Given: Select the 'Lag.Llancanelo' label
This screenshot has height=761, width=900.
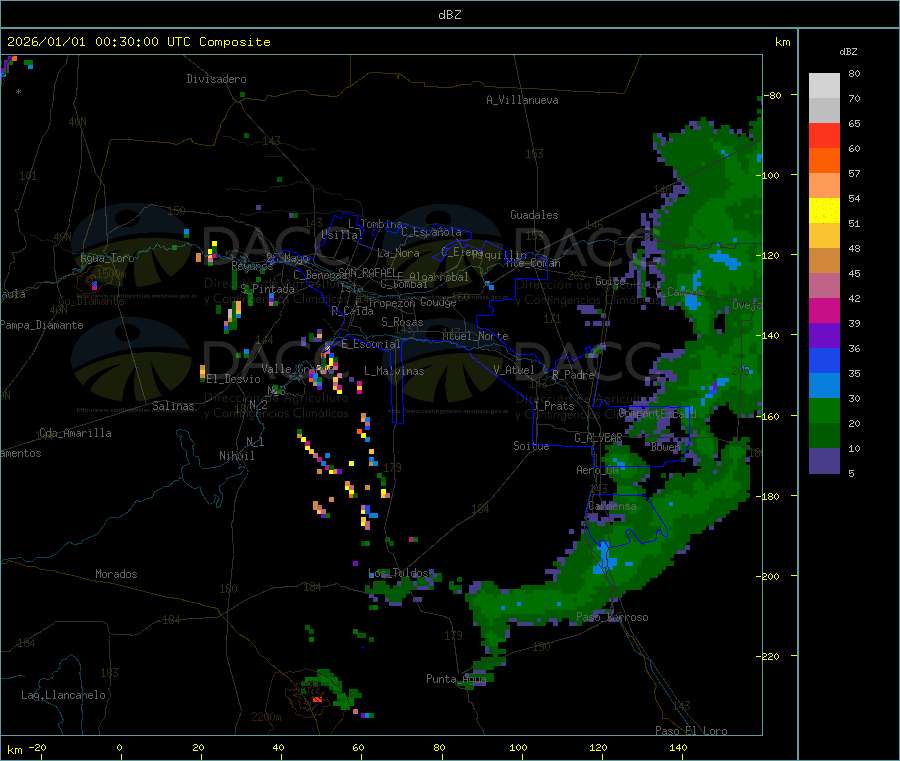Looking at the screenshot, I should 63,695.
